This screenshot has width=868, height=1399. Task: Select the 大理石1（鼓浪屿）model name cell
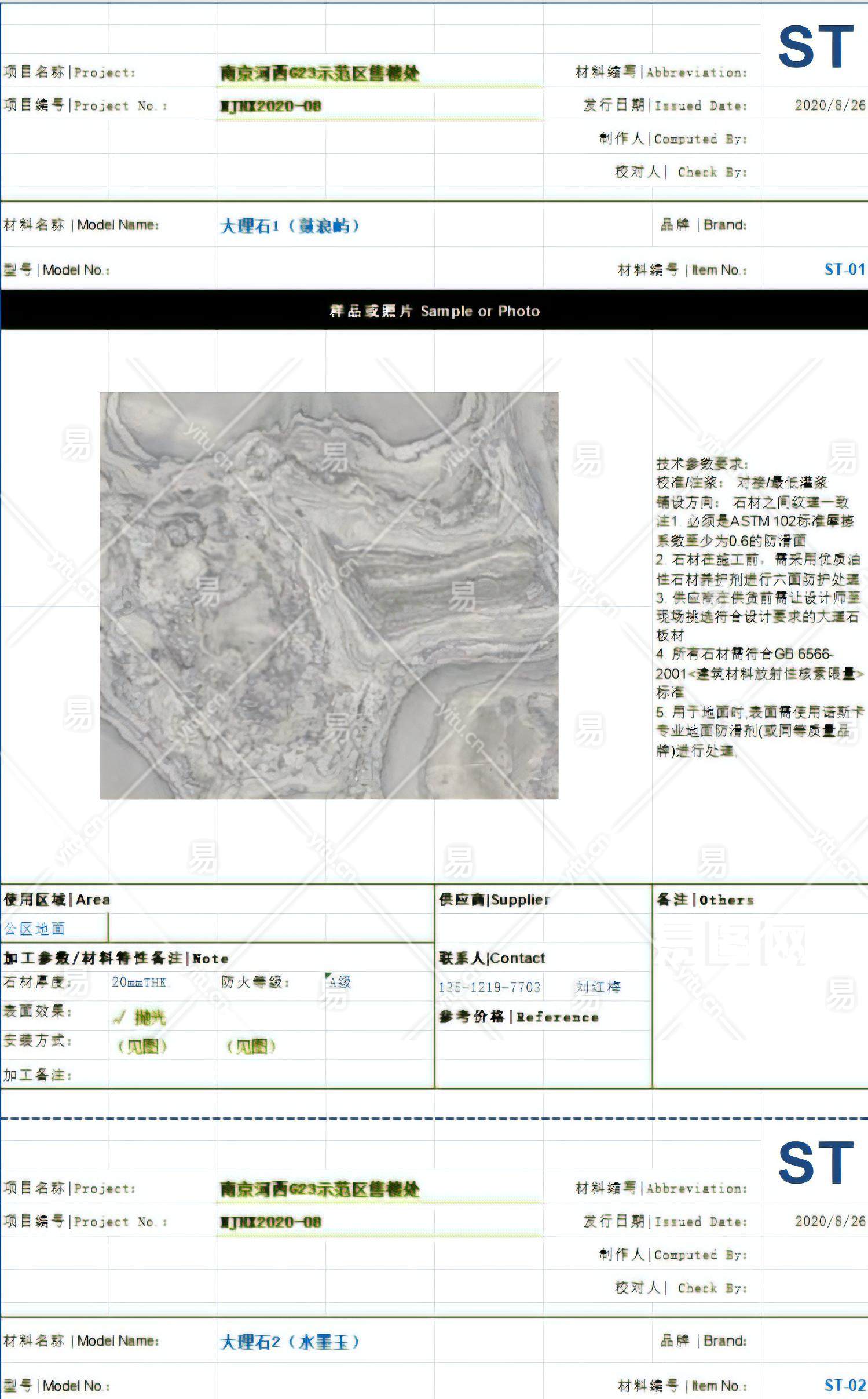coord(290,225)
